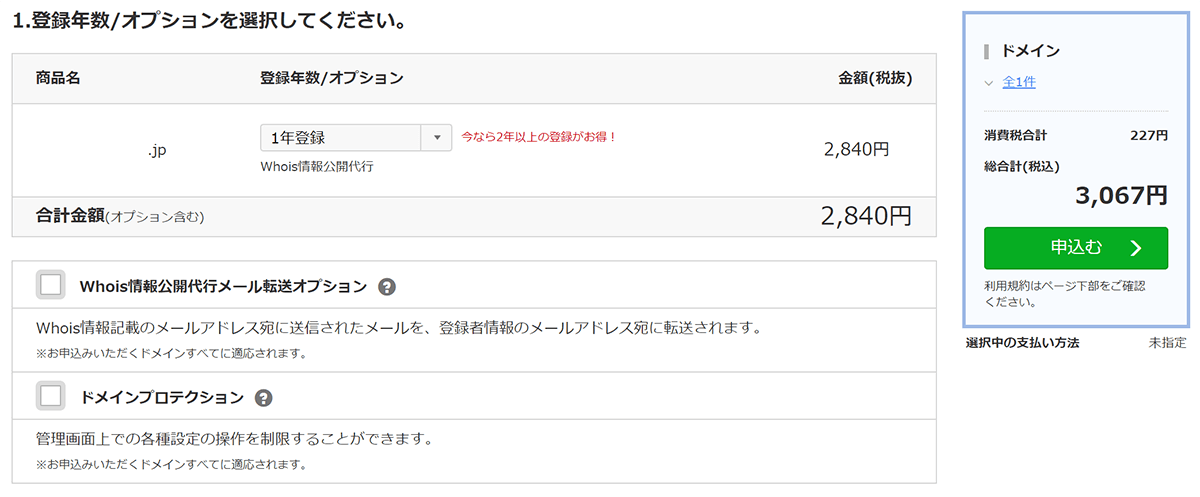1200x497 pixels.
Task: Click the Whois情報公開代行メール転送オプション label
Action: [223, 287]
